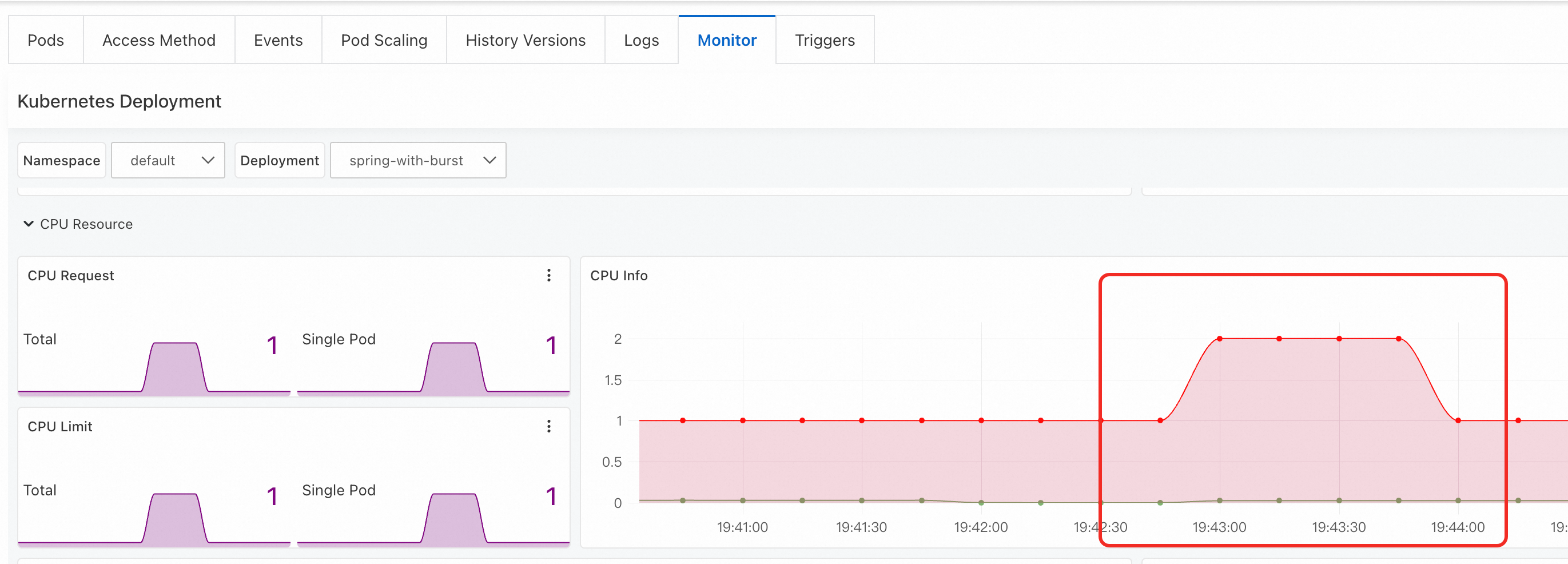Screen dimensions: 1568x564
Task: Click the red data point at 19:43:30
Action: point(1339,339)
